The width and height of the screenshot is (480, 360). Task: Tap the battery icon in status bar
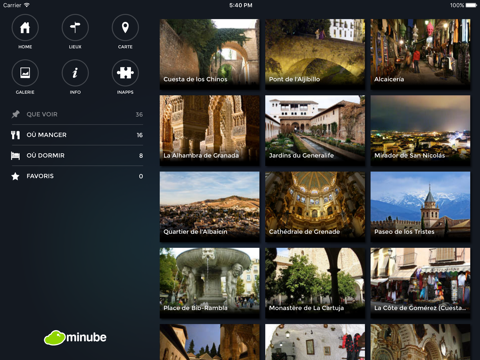click(471, 5)
